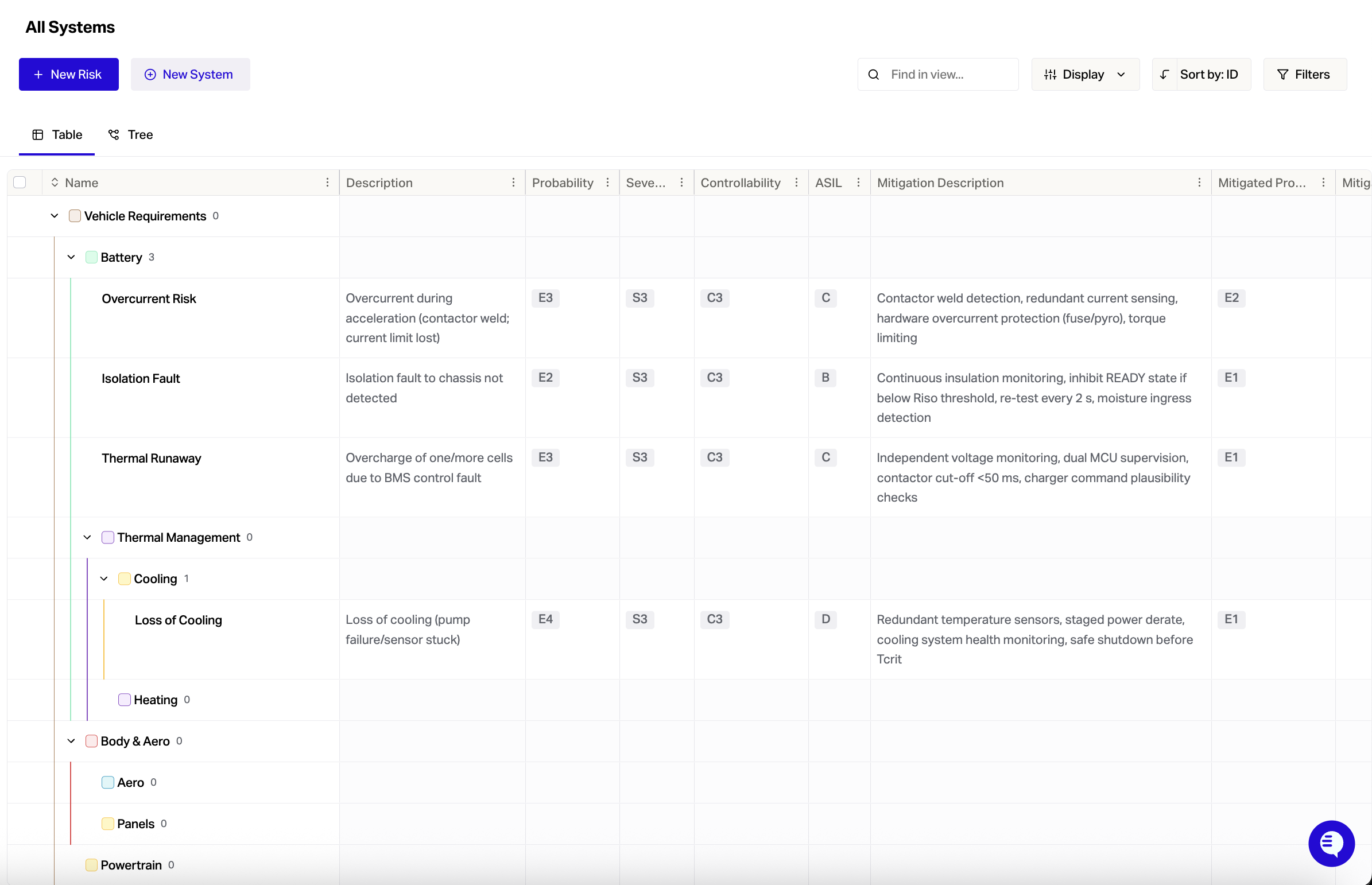Select the Table view tab

pyautogui.click(x=57, y=134)
